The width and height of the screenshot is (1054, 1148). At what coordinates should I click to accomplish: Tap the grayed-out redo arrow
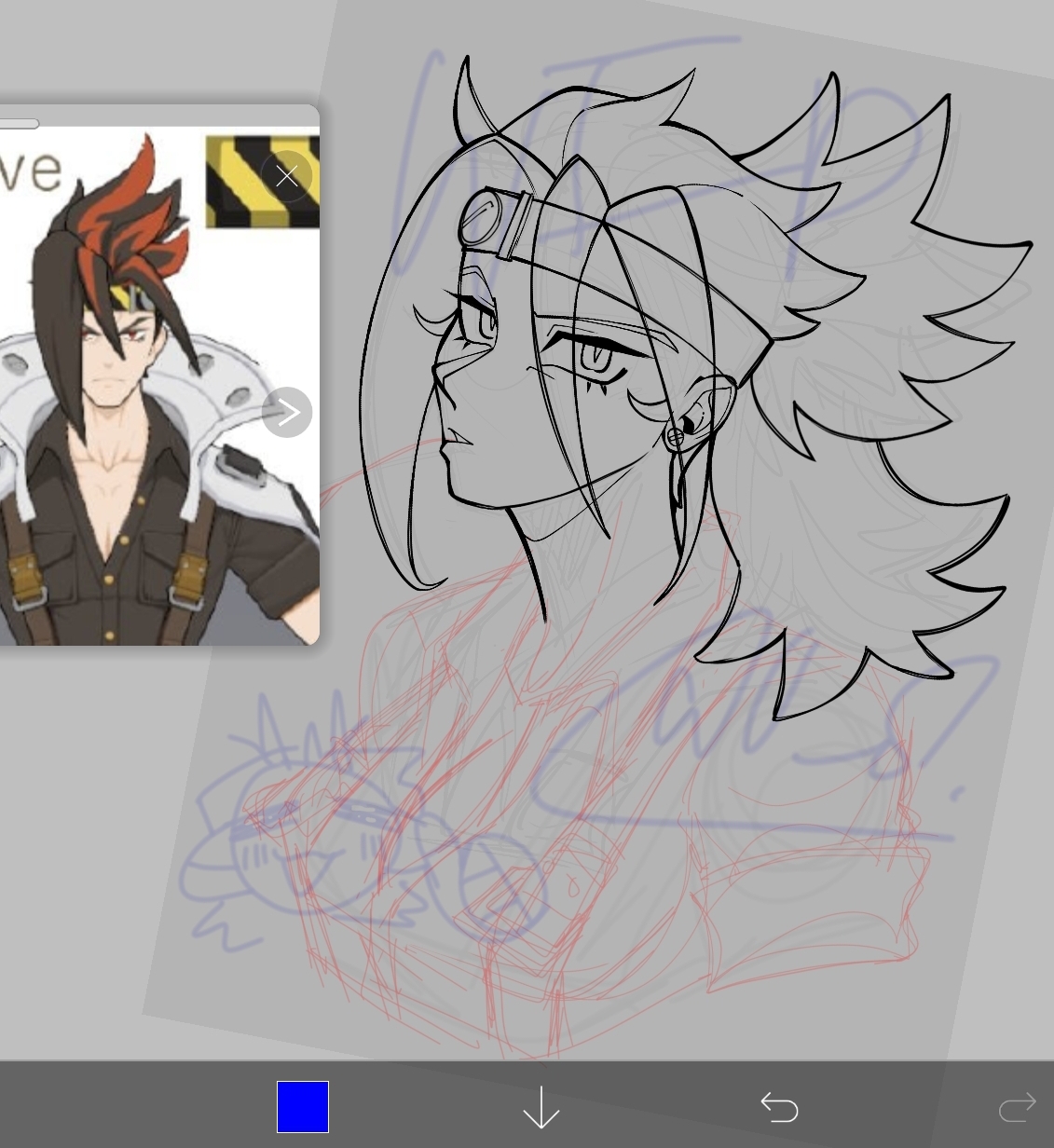1018,1107
